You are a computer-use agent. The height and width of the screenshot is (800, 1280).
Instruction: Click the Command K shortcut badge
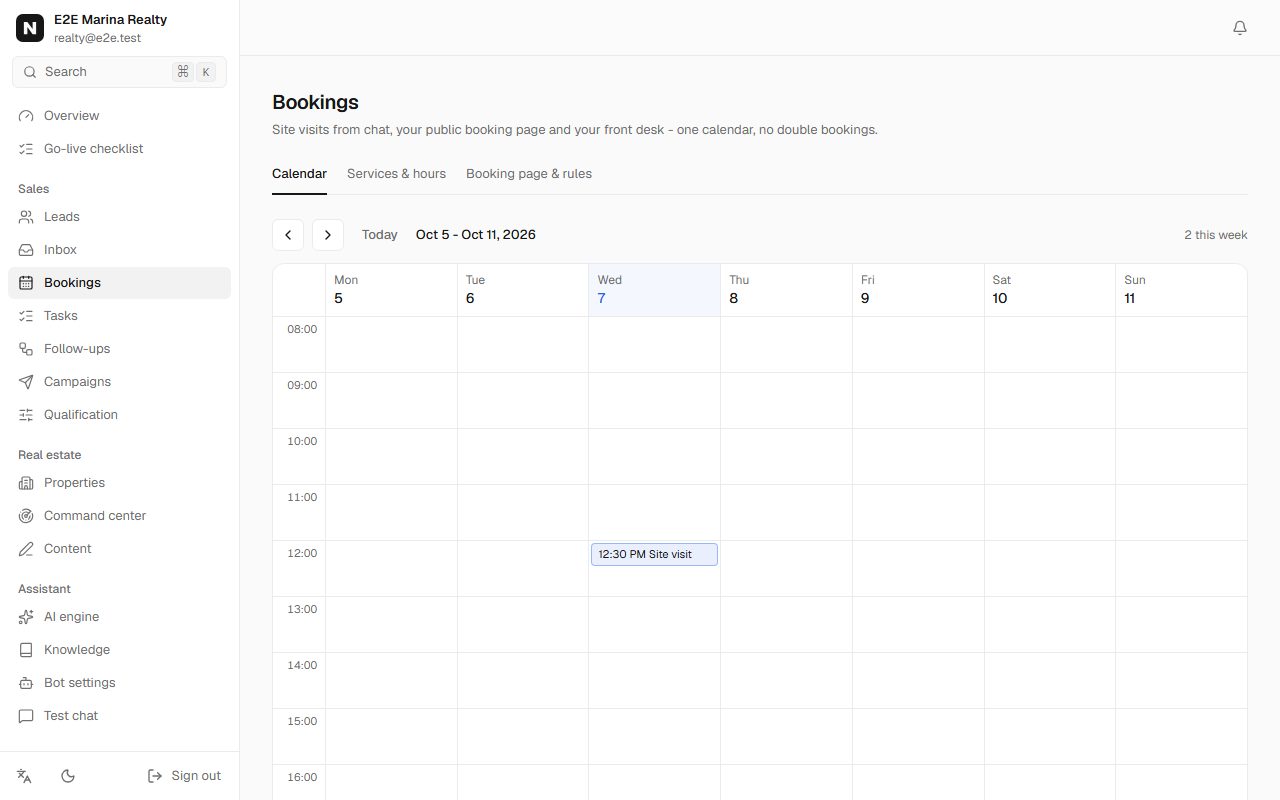tap(194, 72)
